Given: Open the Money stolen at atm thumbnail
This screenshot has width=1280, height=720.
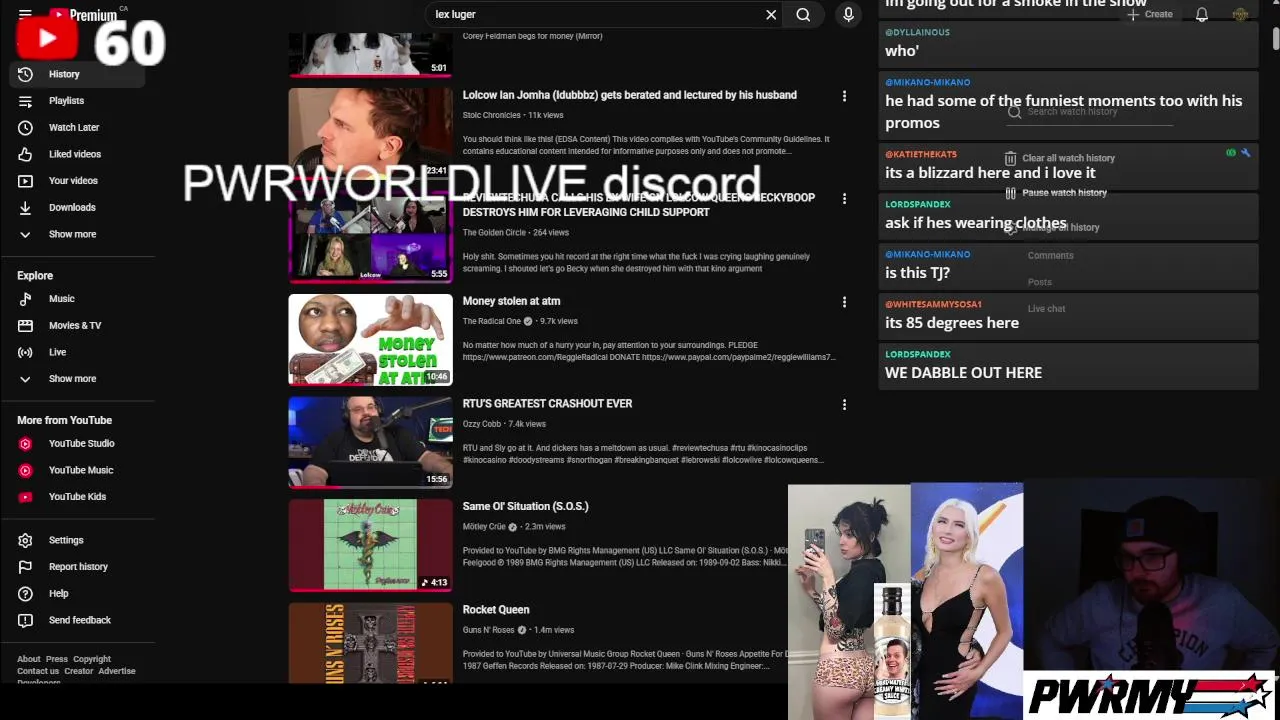Looking at the screenshot, I should 370,340.
